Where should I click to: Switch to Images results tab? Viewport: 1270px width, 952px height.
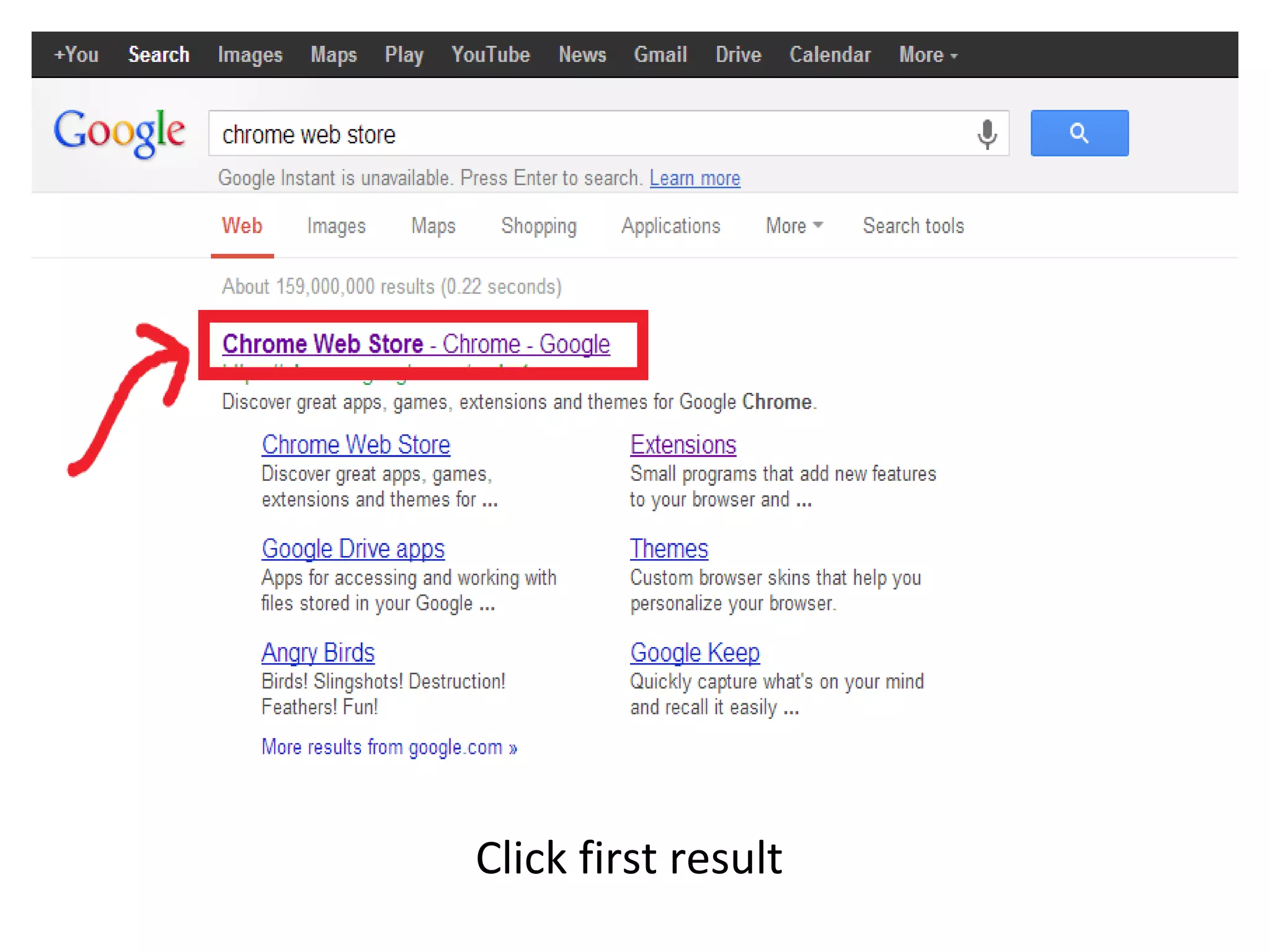point(336,226)
